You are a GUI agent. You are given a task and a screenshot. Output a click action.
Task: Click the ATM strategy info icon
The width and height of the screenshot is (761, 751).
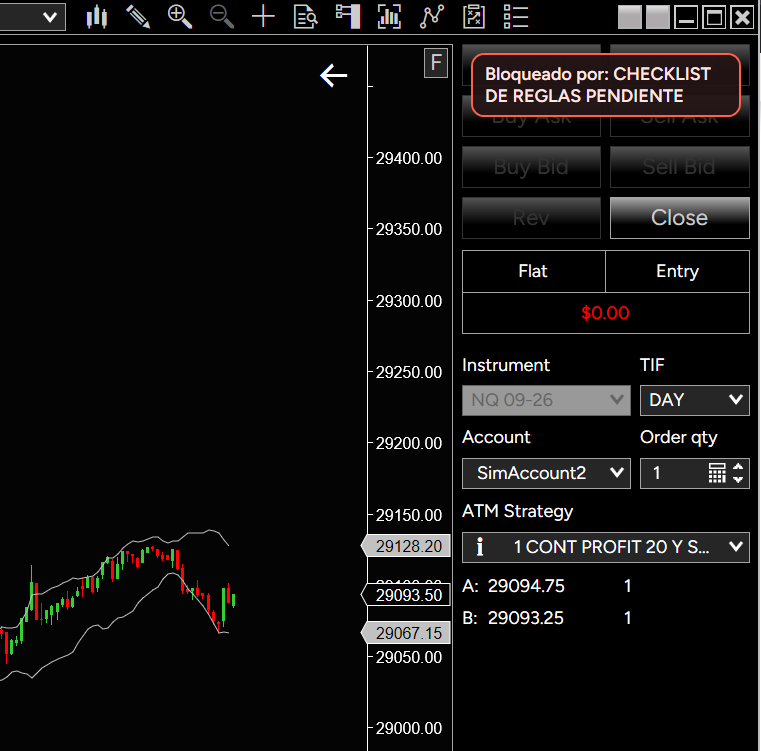[x=480, y=547]
